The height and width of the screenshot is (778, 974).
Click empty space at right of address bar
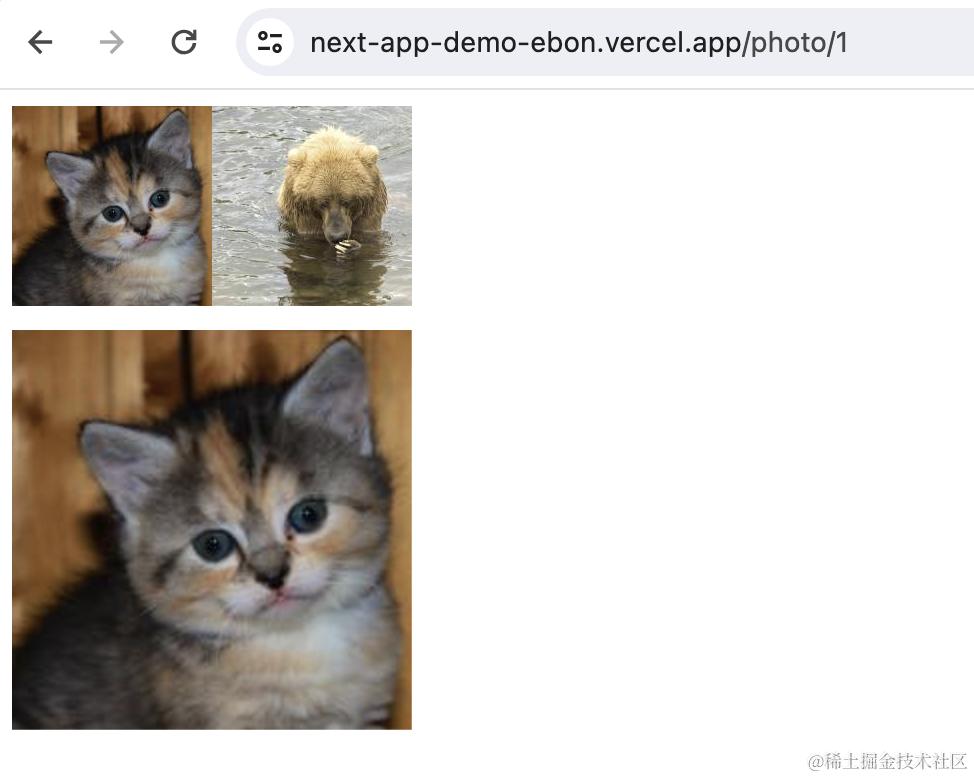[x=910, y=43]
